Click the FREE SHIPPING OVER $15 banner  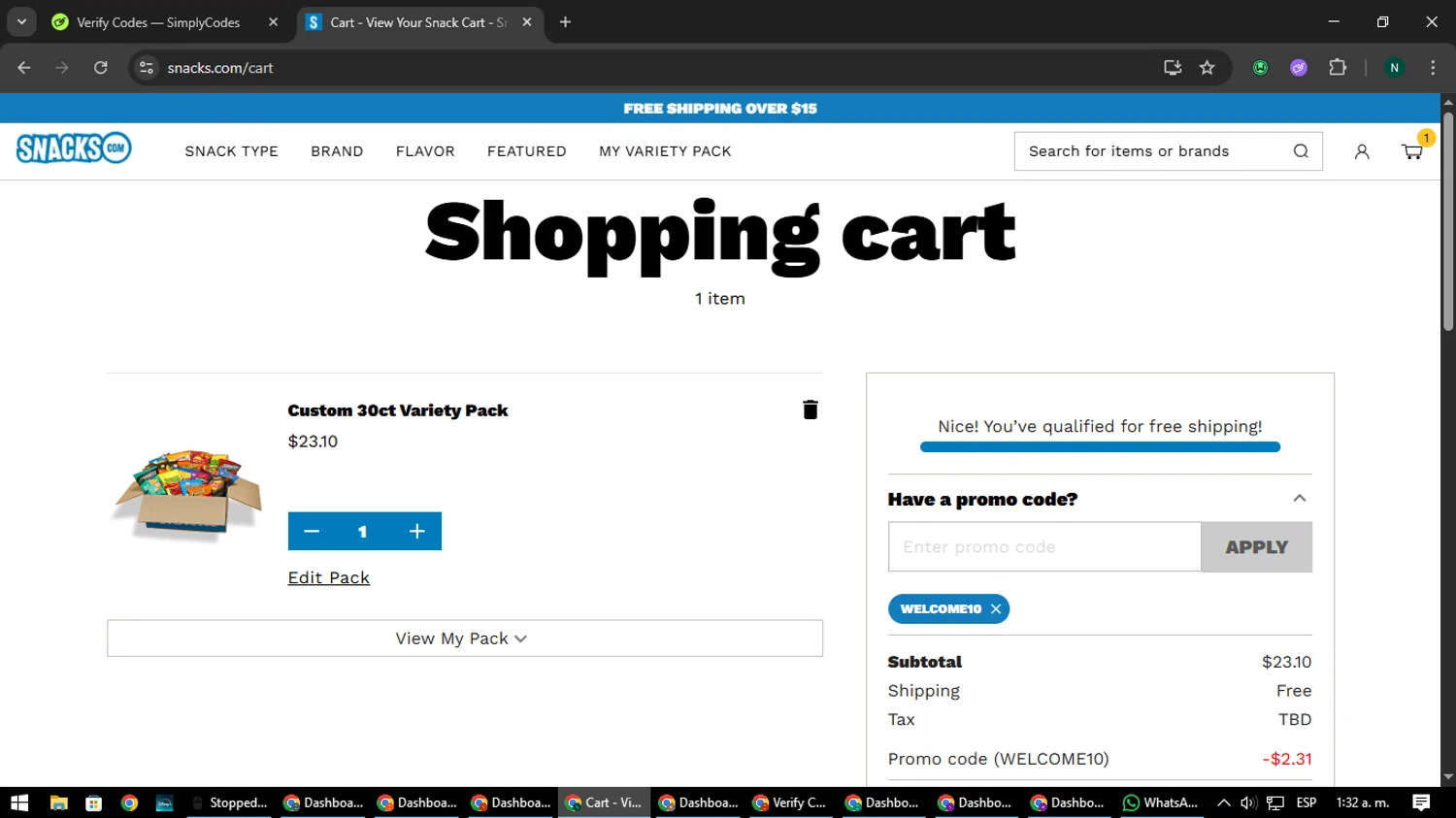pyautogui.click(x=720, y=108)
